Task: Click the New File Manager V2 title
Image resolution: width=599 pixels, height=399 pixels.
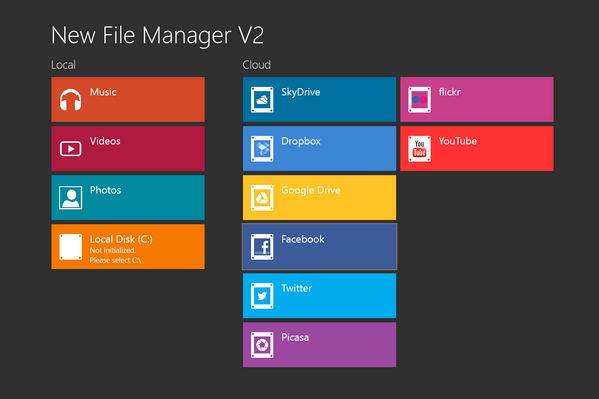Action: 157,36
